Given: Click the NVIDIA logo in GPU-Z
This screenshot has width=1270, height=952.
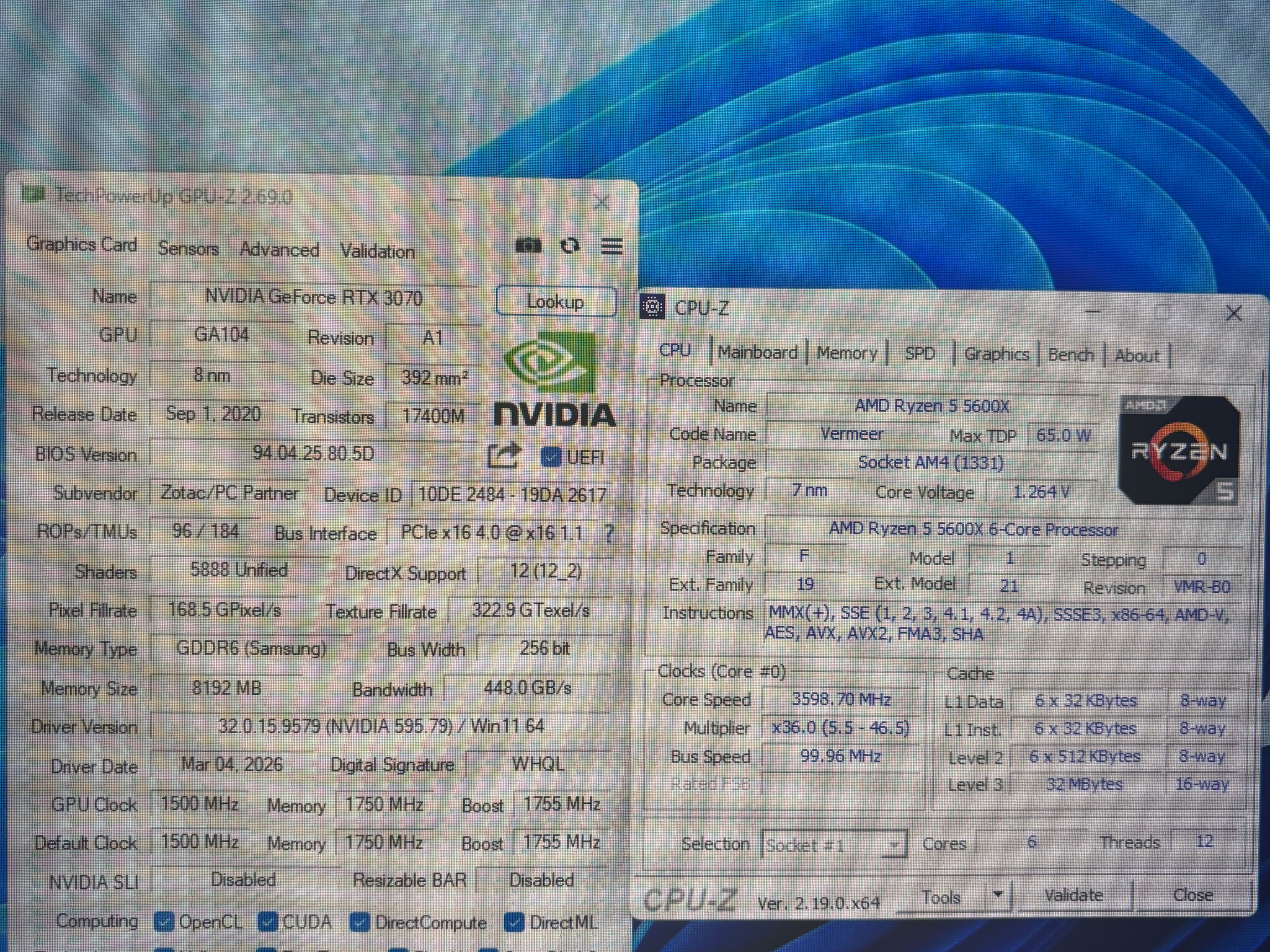Looking at the screenshot, I should 555,379.
